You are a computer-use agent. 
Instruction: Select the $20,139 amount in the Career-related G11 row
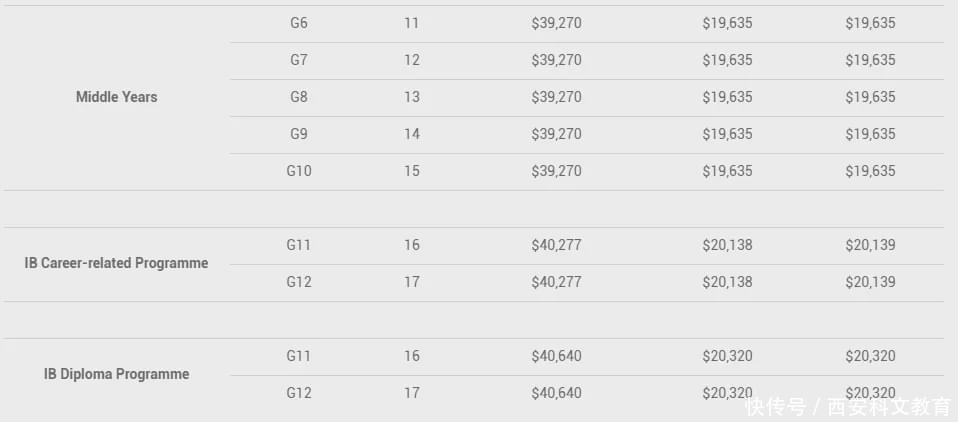point(870,245)
